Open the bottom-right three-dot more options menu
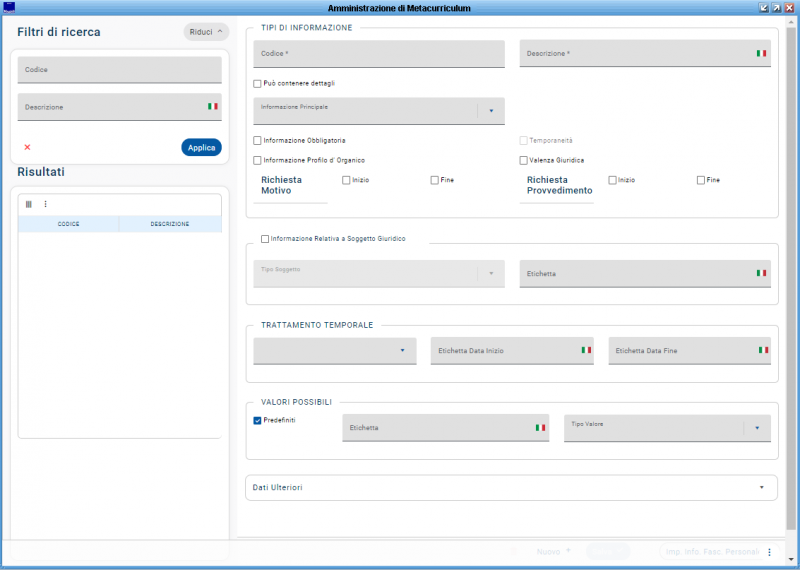This screenshot has height=570, width=800. click(769, 551)
